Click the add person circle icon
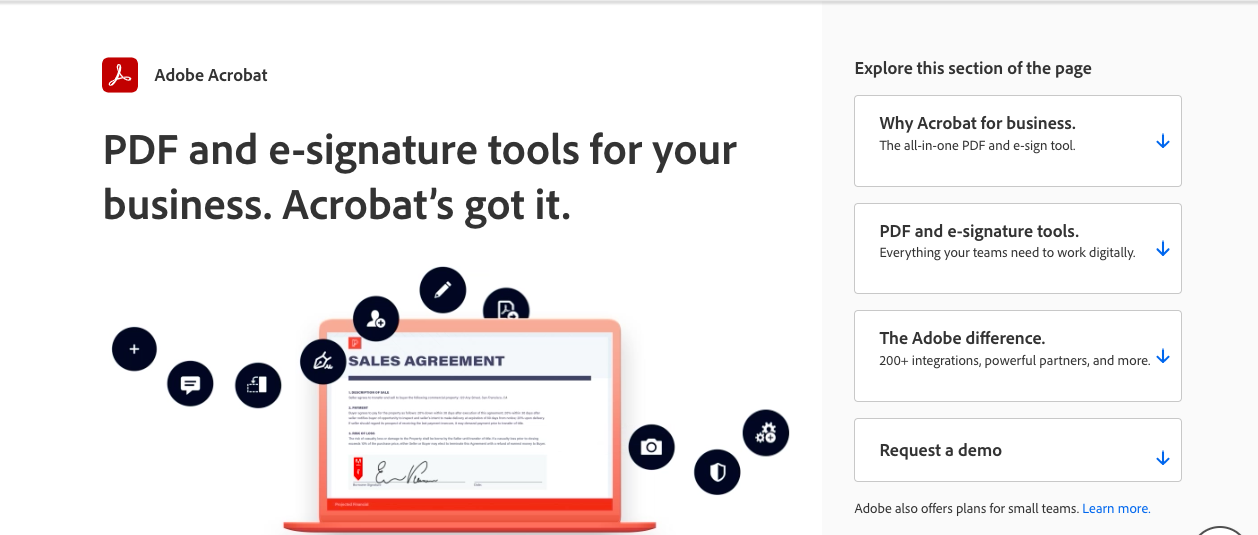The height and width of the screenshot is (535, 1258). click(x=376, y=319)
